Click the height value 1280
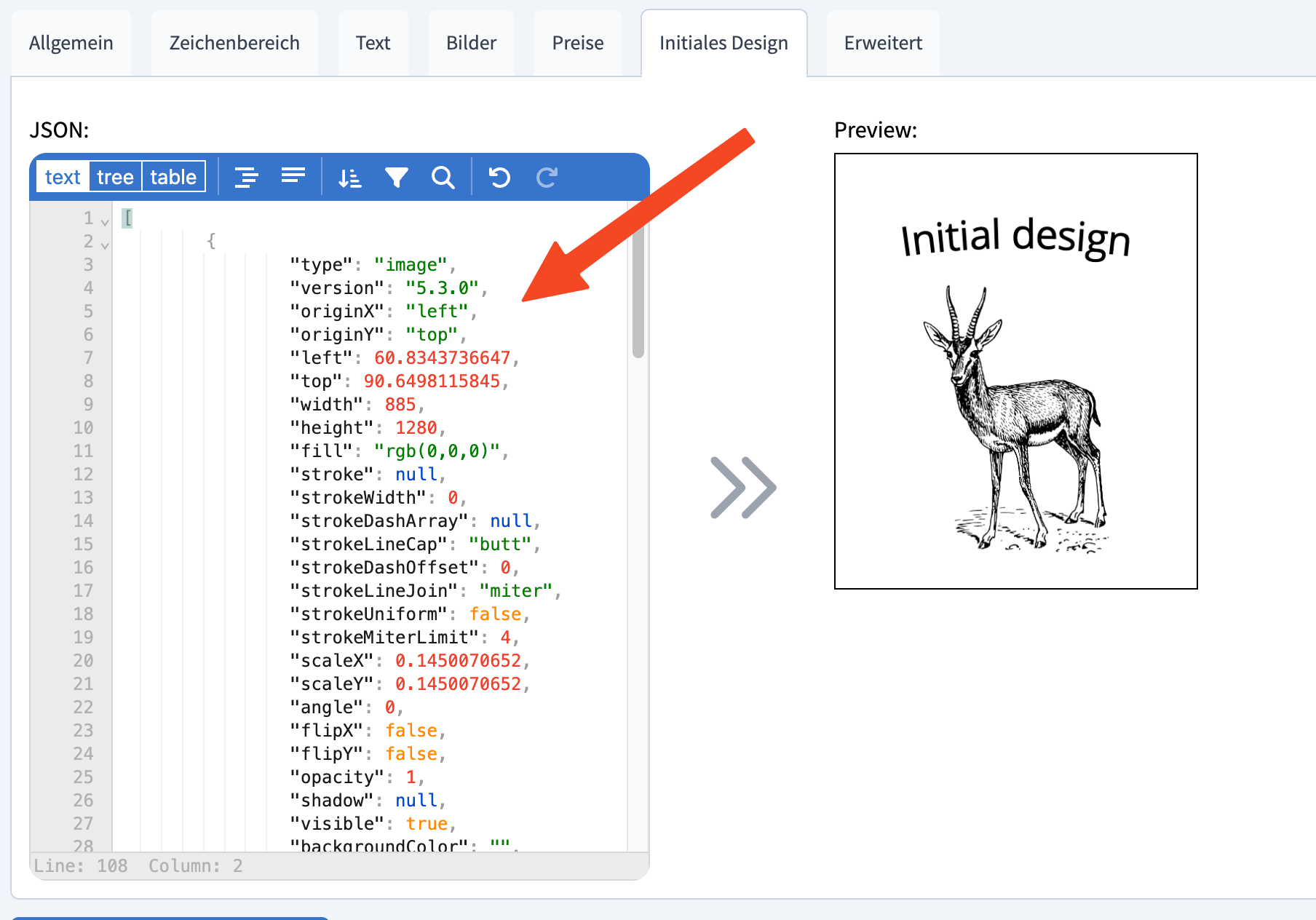Viewport: 1316px width, 920px height. [416, 428]
